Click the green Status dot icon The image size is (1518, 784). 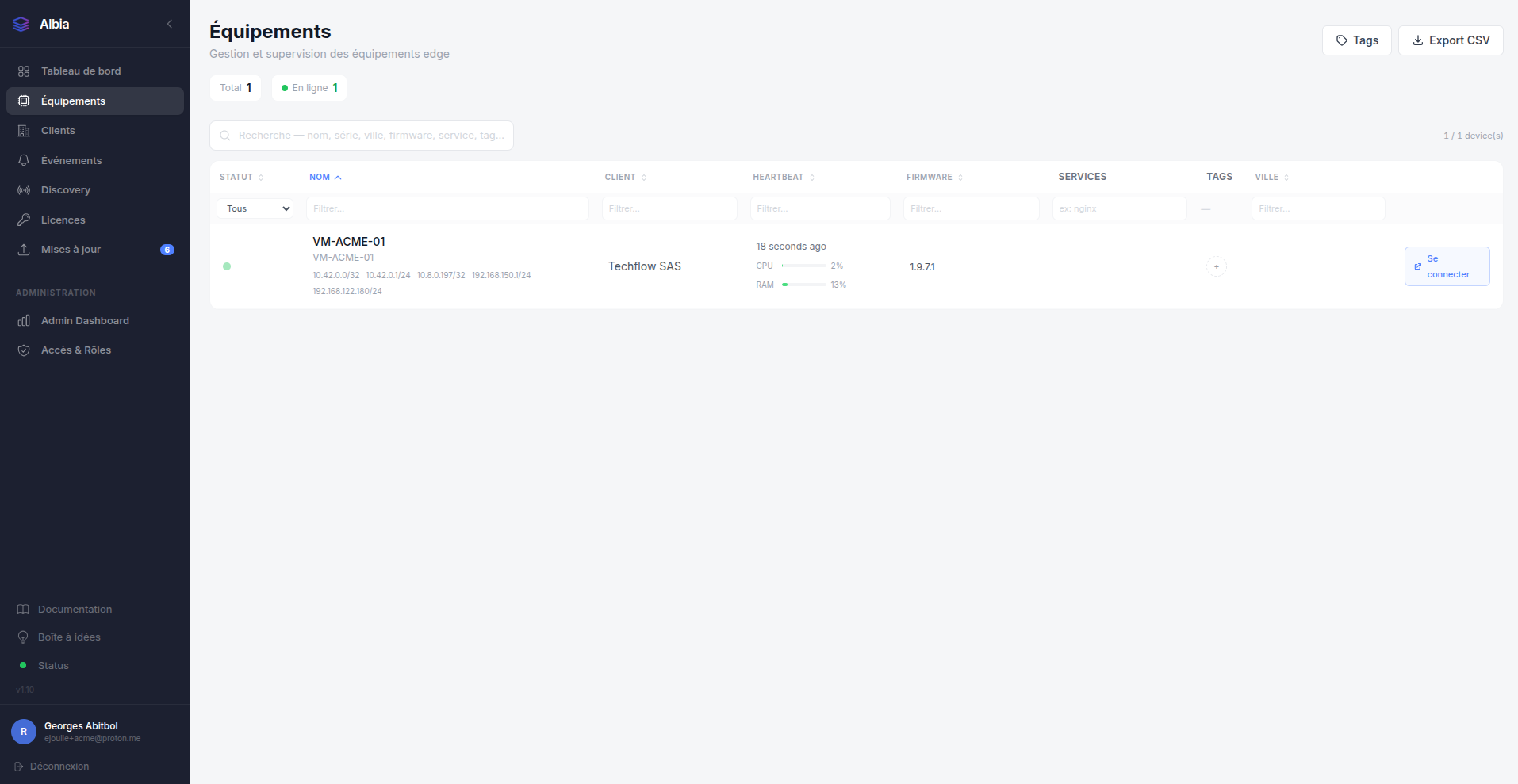click(x=23, y=665)
